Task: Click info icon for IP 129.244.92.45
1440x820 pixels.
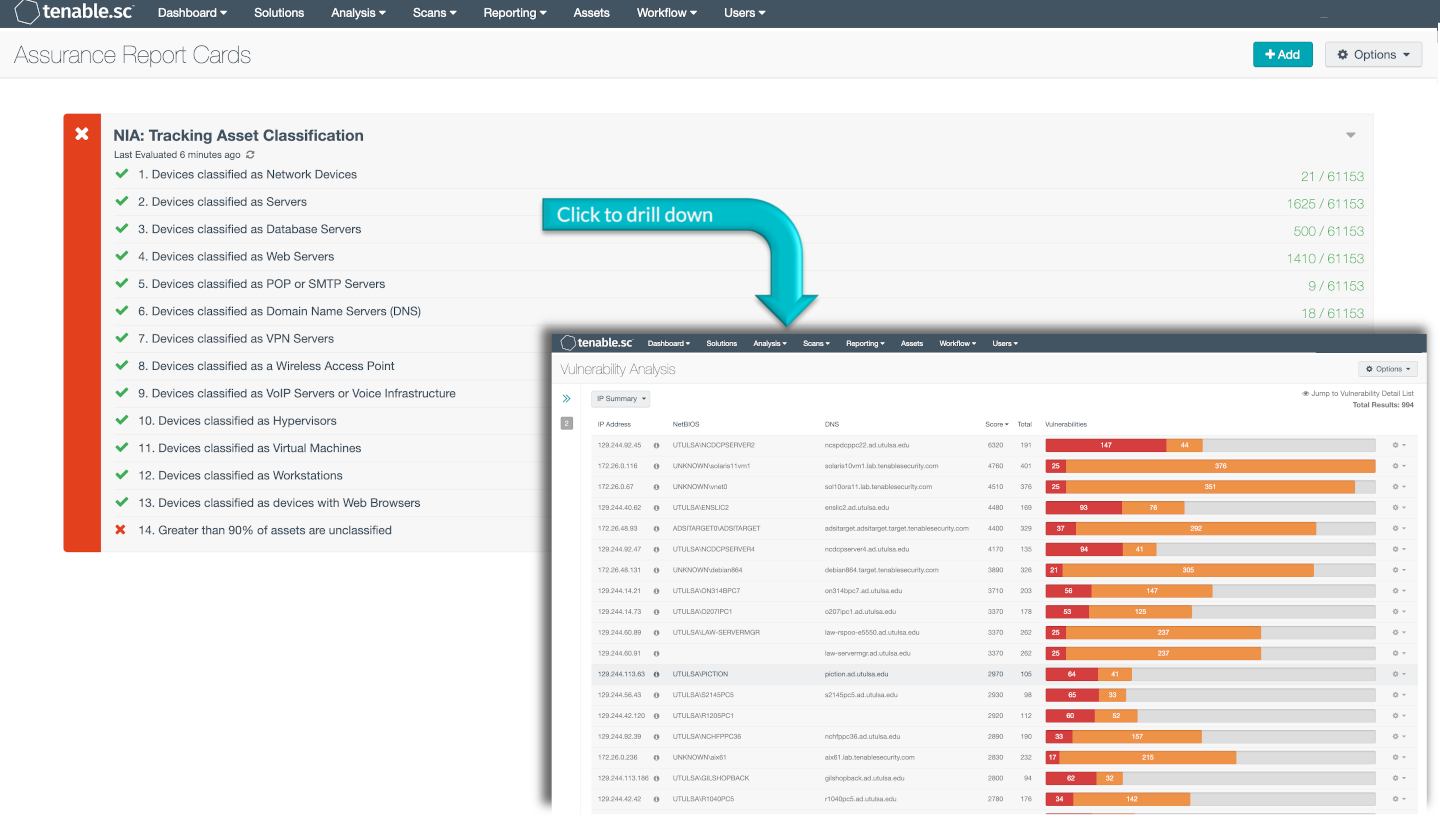Action: coord(657,445)
